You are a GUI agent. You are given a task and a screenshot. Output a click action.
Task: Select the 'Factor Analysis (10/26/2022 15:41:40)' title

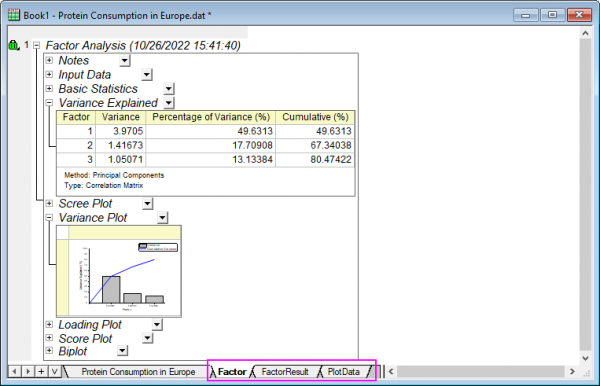[143, 46]
